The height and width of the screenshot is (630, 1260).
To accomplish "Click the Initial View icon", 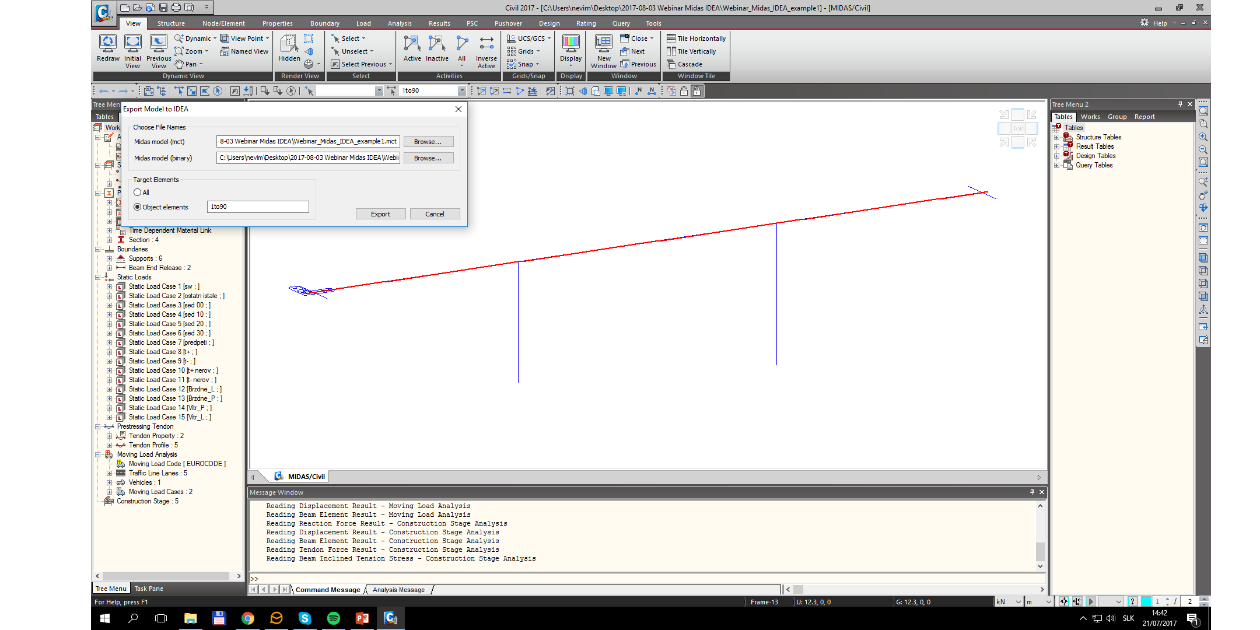I will click(133, 44).
